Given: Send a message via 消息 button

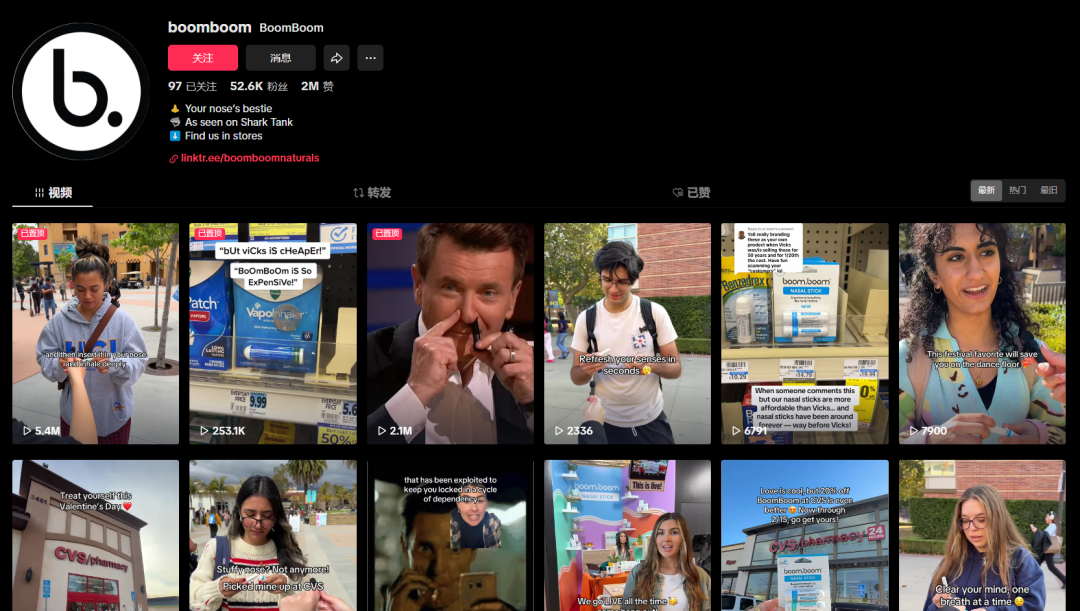Looking at the screenshot, I should [281, 58].
